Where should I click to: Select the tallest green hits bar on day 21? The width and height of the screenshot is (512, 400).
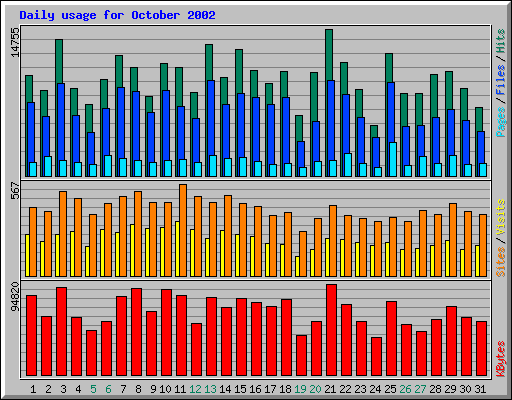pos(329,54)
